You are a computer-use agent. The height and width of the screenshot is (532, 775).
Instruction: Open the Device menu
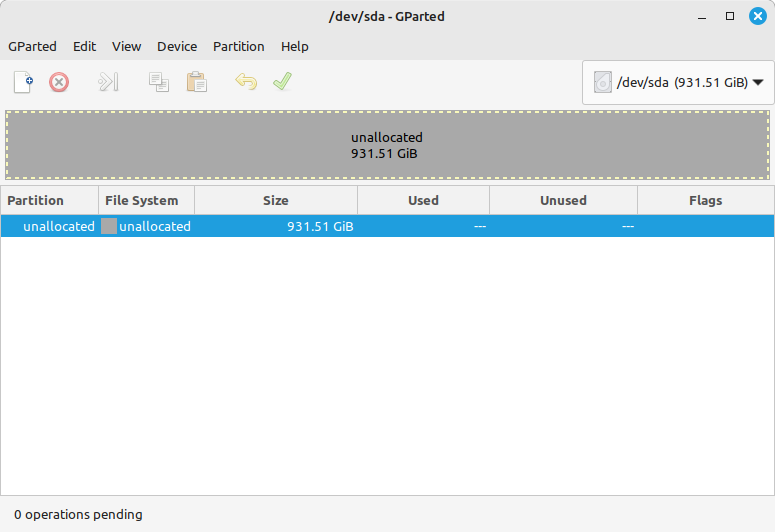pos(177,46)
